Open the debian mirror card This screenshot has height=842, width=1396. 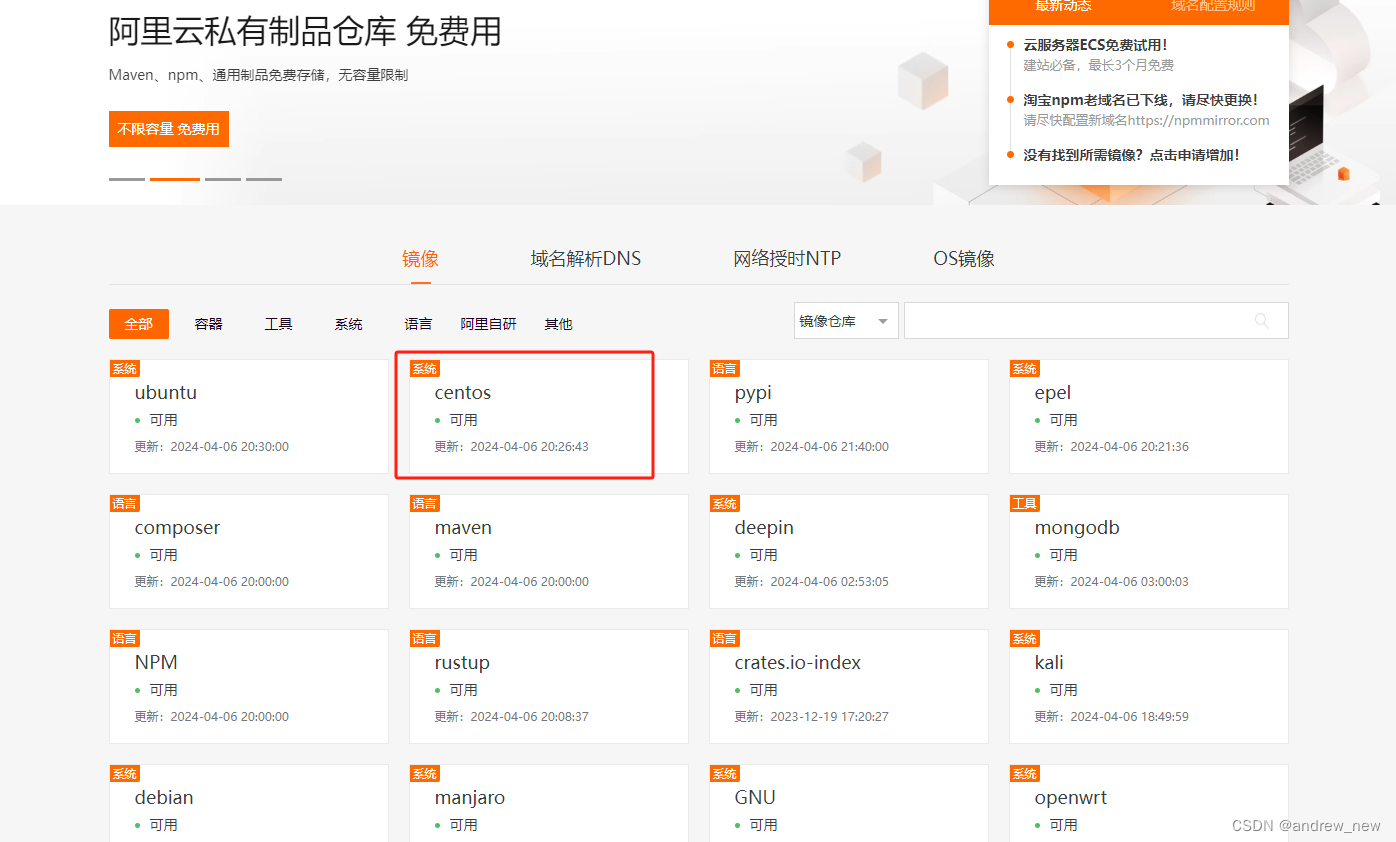pyautogui.click(x=249, y=803)
